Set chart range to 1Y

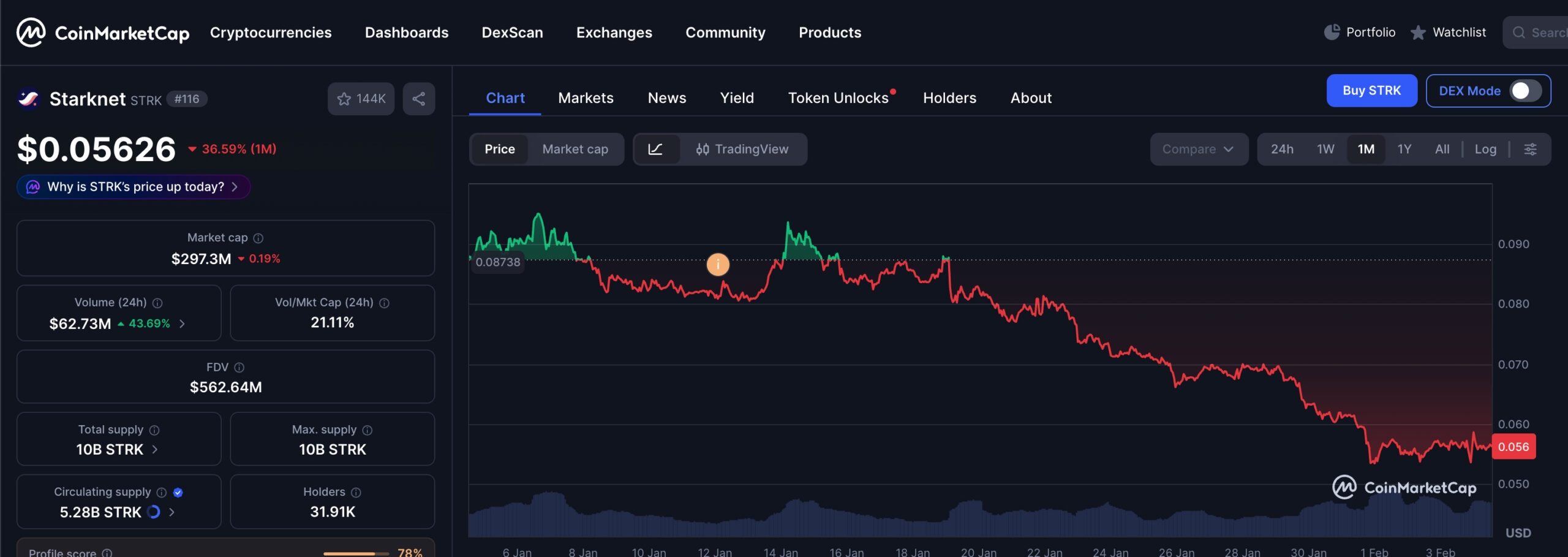coord(1404,149)
